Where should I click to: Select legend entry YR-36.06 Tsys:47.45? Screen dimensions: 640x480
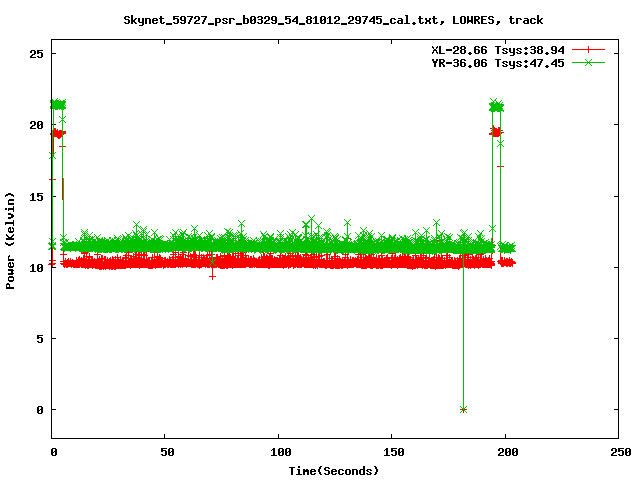498,63
